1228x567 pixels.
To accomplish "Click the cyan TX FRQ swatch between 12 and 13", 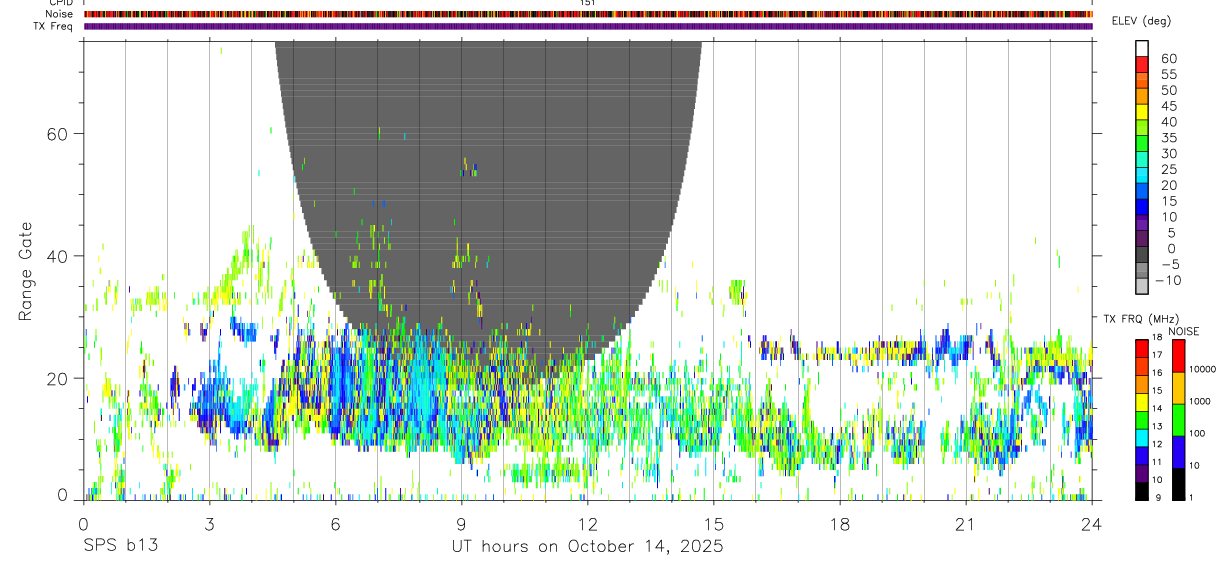I will pos(1142,436).
